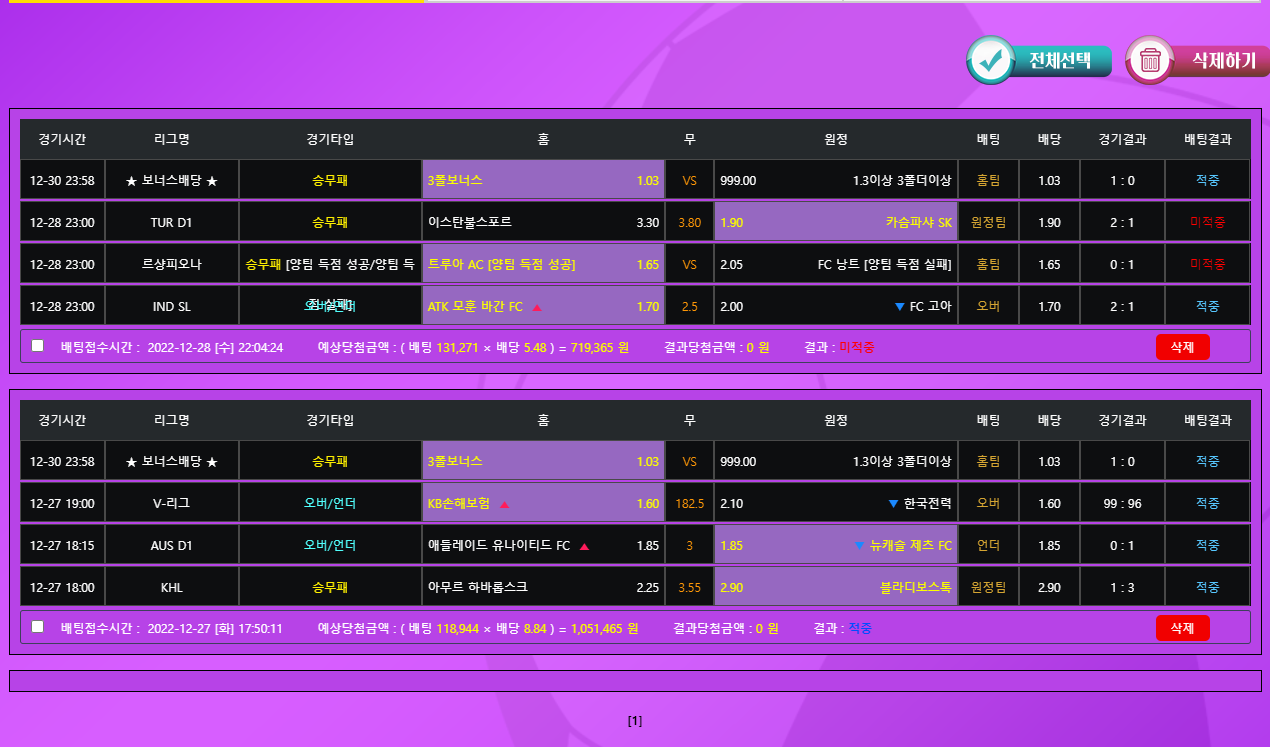Click the 이스탄불스포르 home odds cell
This screenshot has width=1270, height=747.
(543, 222)
